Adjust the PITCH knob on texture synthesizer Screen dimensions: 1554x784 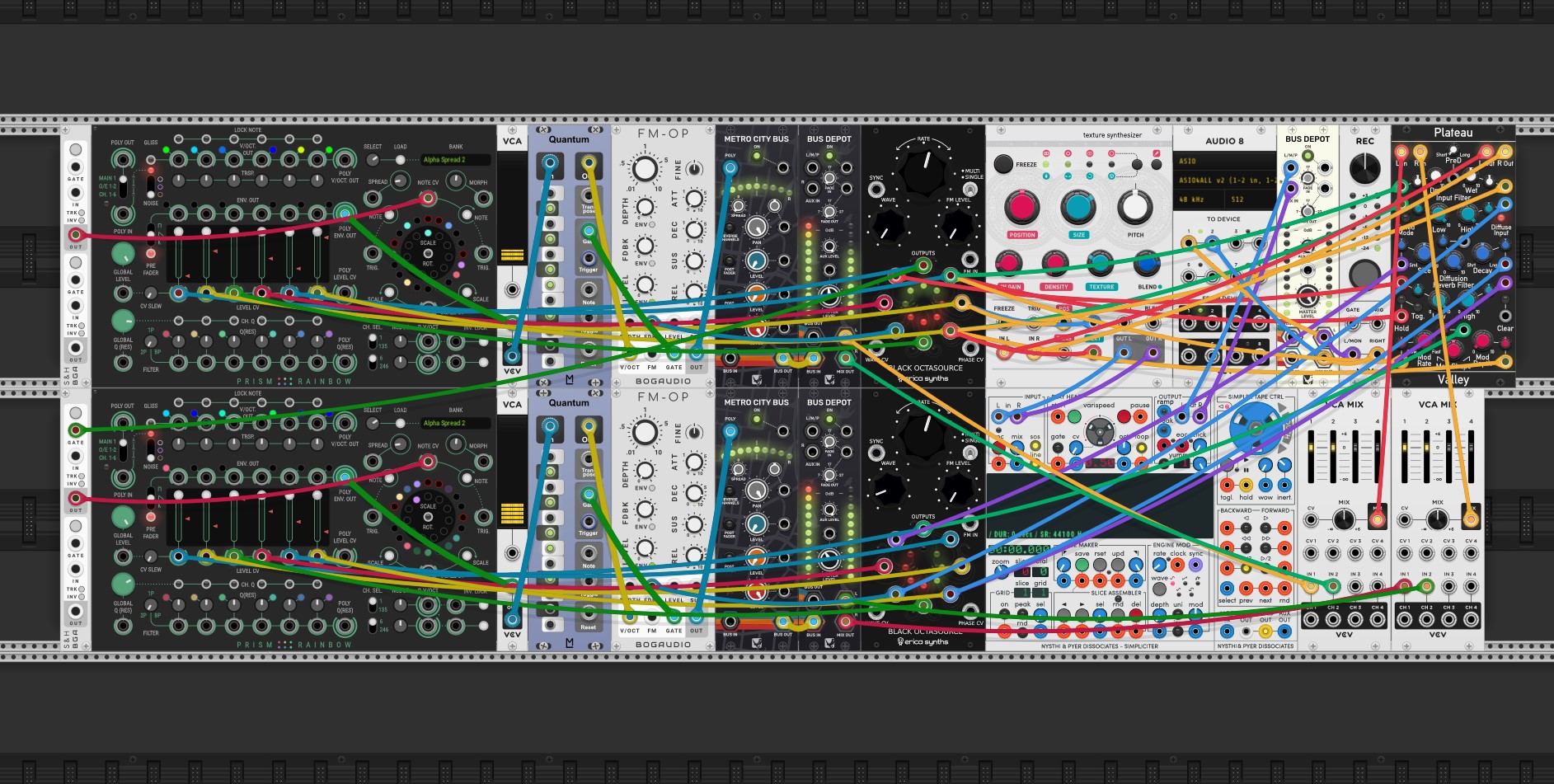point(1134,207)
